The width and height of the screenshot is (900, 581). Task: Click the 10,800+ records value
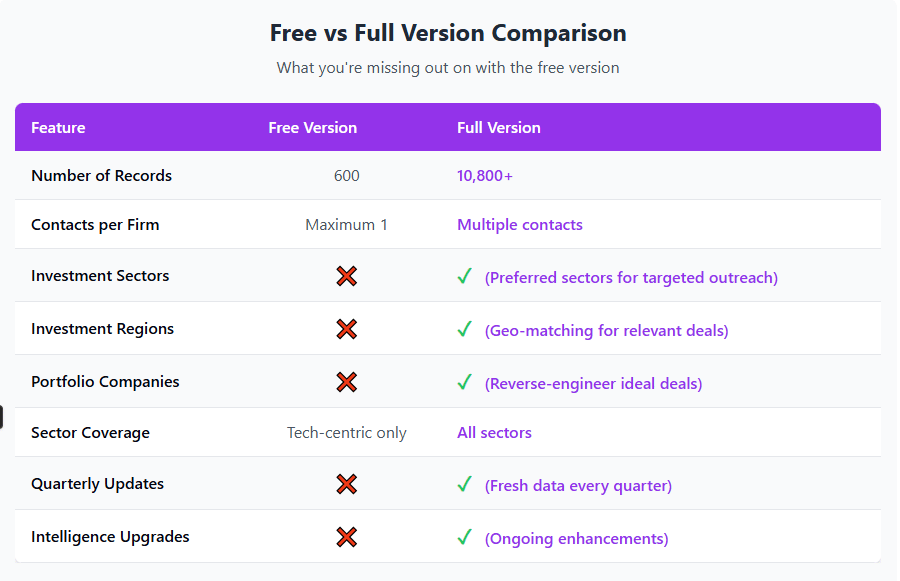484,176
